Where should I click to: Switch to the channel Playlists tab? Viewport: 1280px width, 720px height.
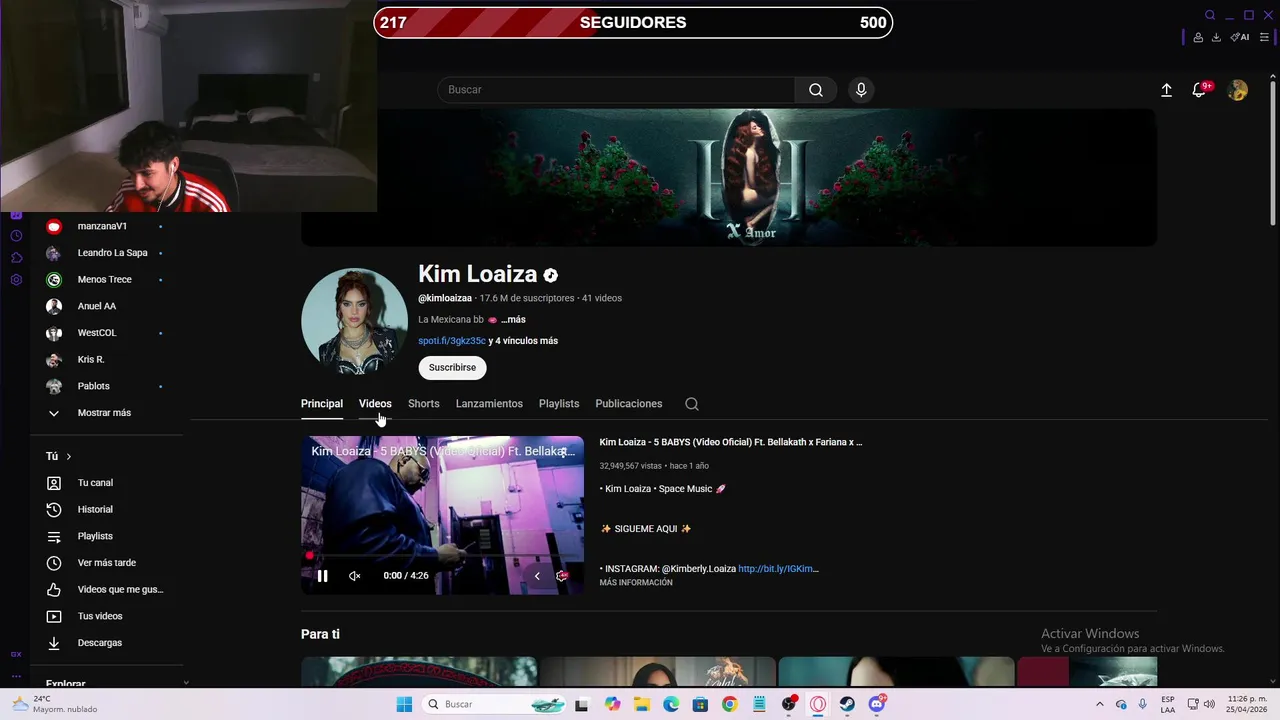click(559, 404)
